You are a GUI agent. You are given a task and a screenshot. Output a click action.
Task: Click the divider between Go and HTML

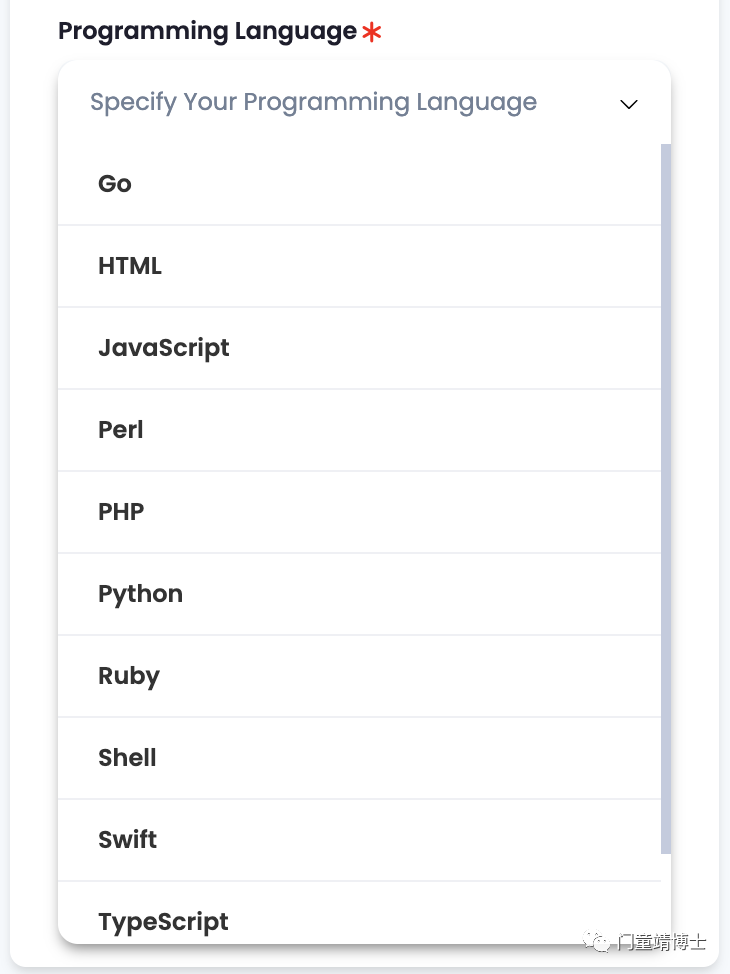coord(359,225)
